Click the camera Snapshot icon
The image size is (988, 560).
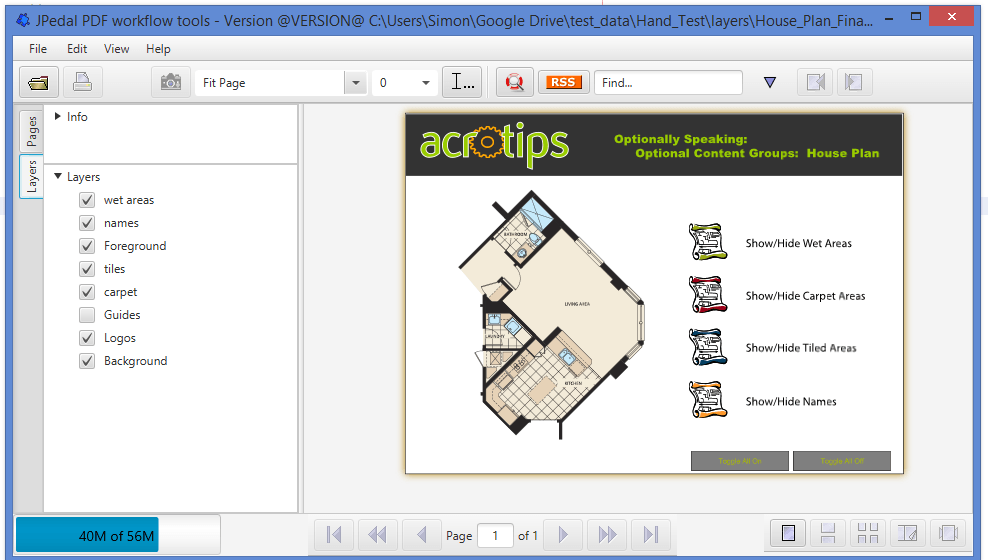click(x=172, y=83)
